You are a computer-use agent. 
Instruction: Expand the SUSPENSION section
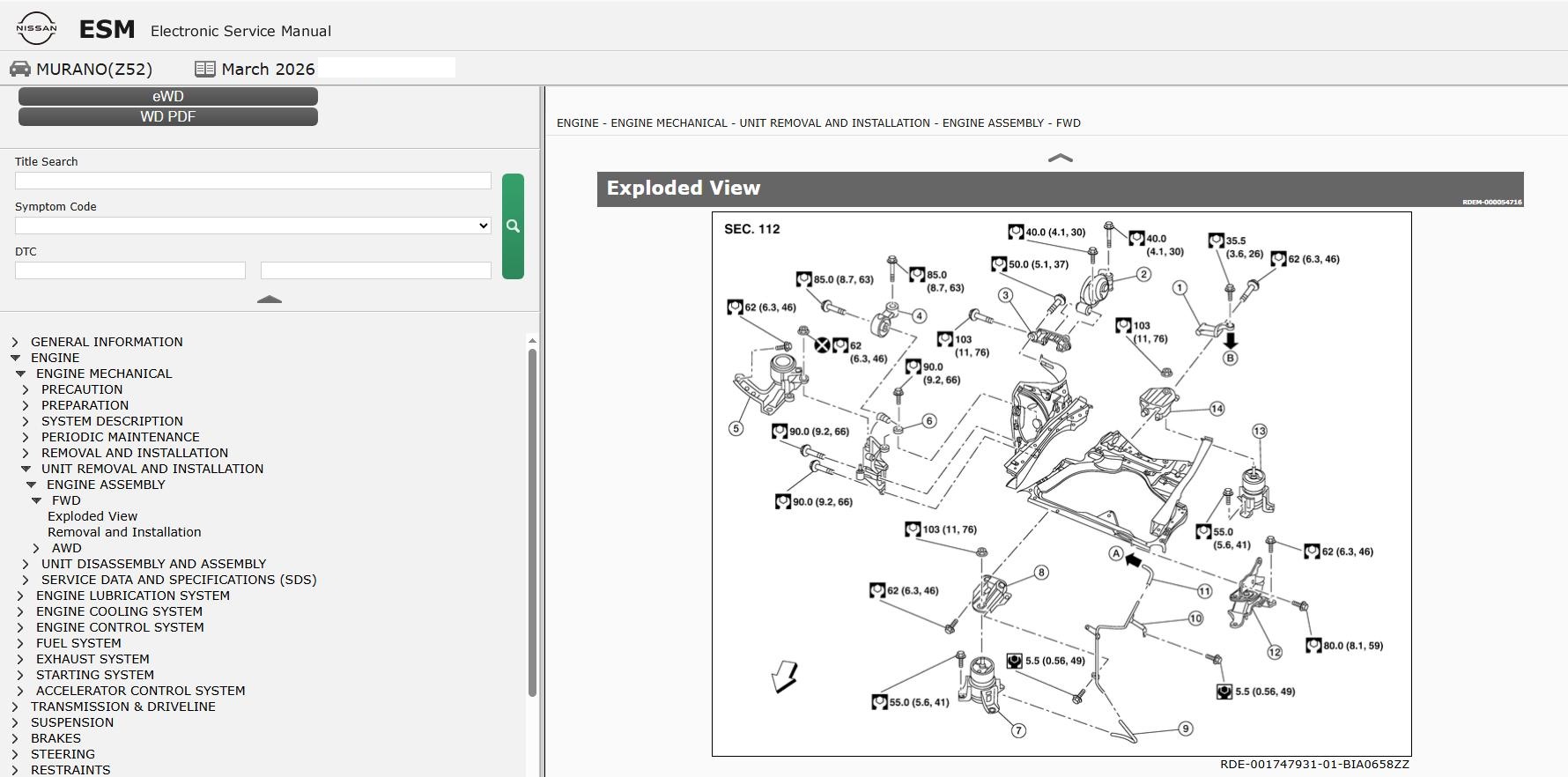[15, 722]
